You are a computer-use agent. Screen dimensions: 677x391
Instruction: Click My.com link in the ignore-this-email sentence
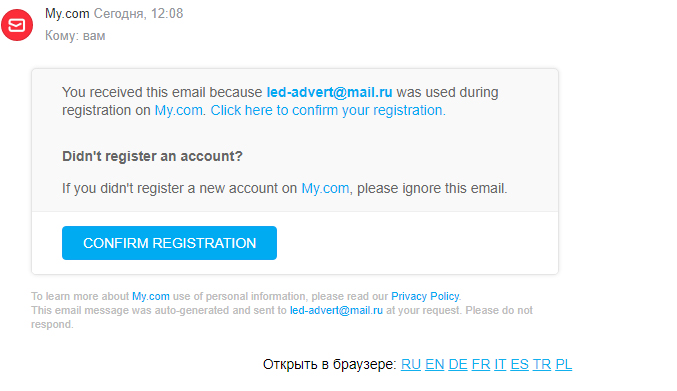tap(325, 189)
